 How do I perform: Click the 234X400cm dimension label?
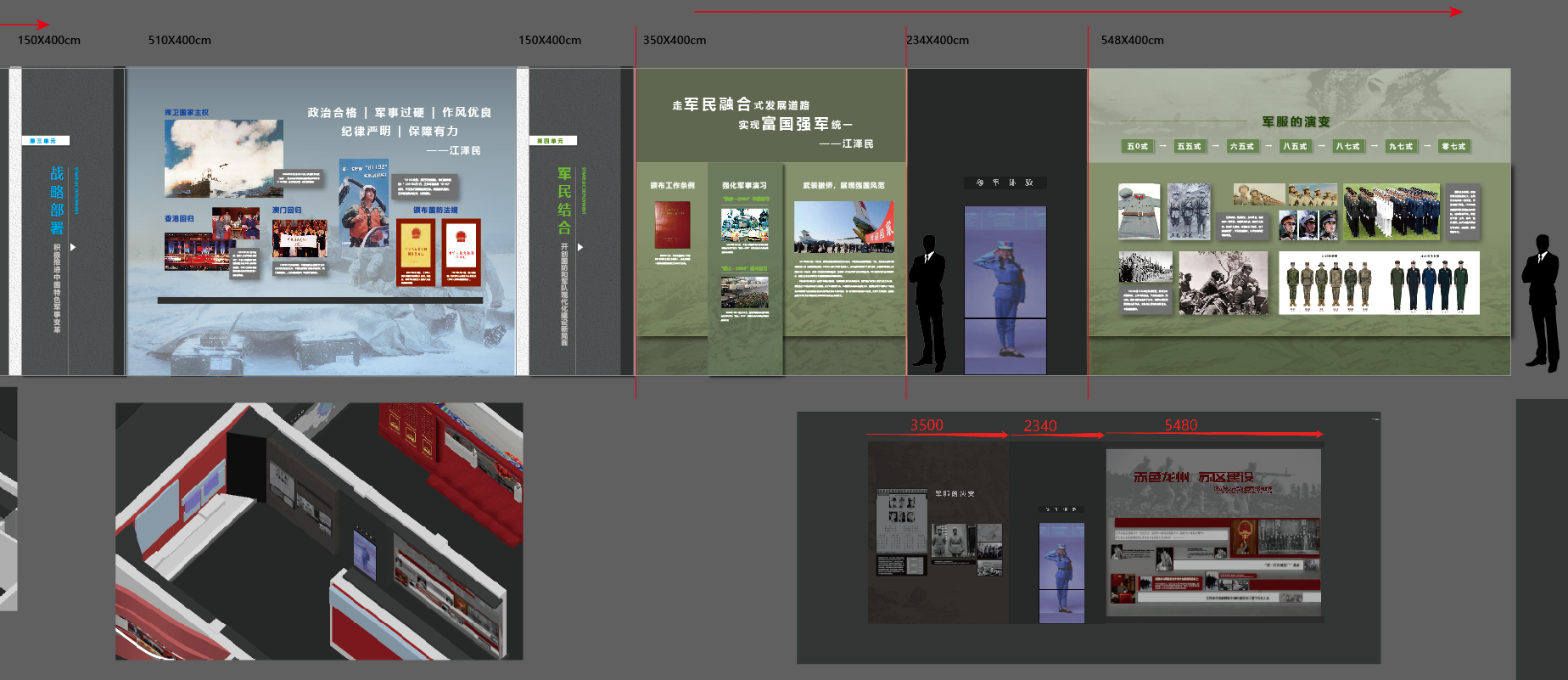pos(938,40)
